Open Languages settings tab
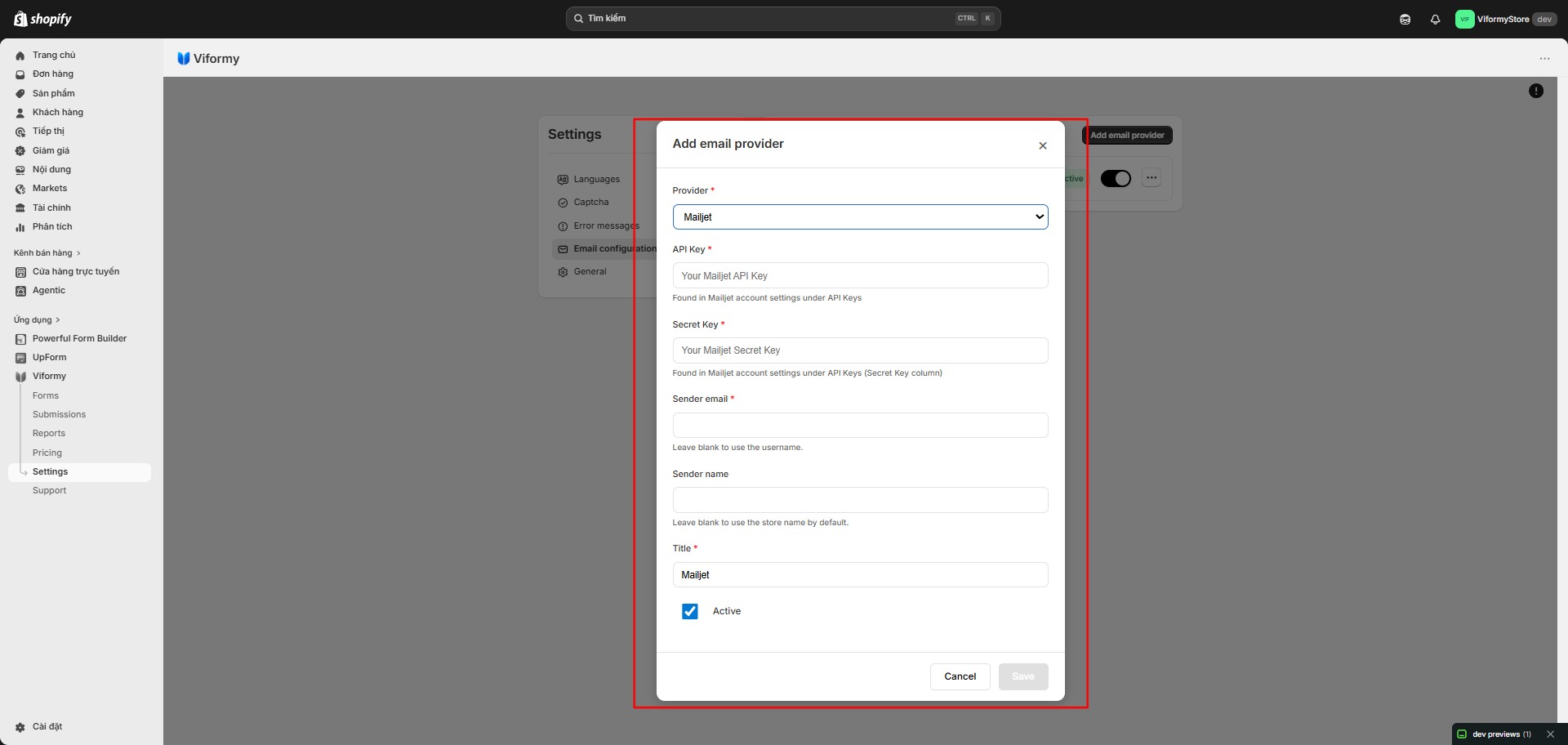 click(596, 179)
